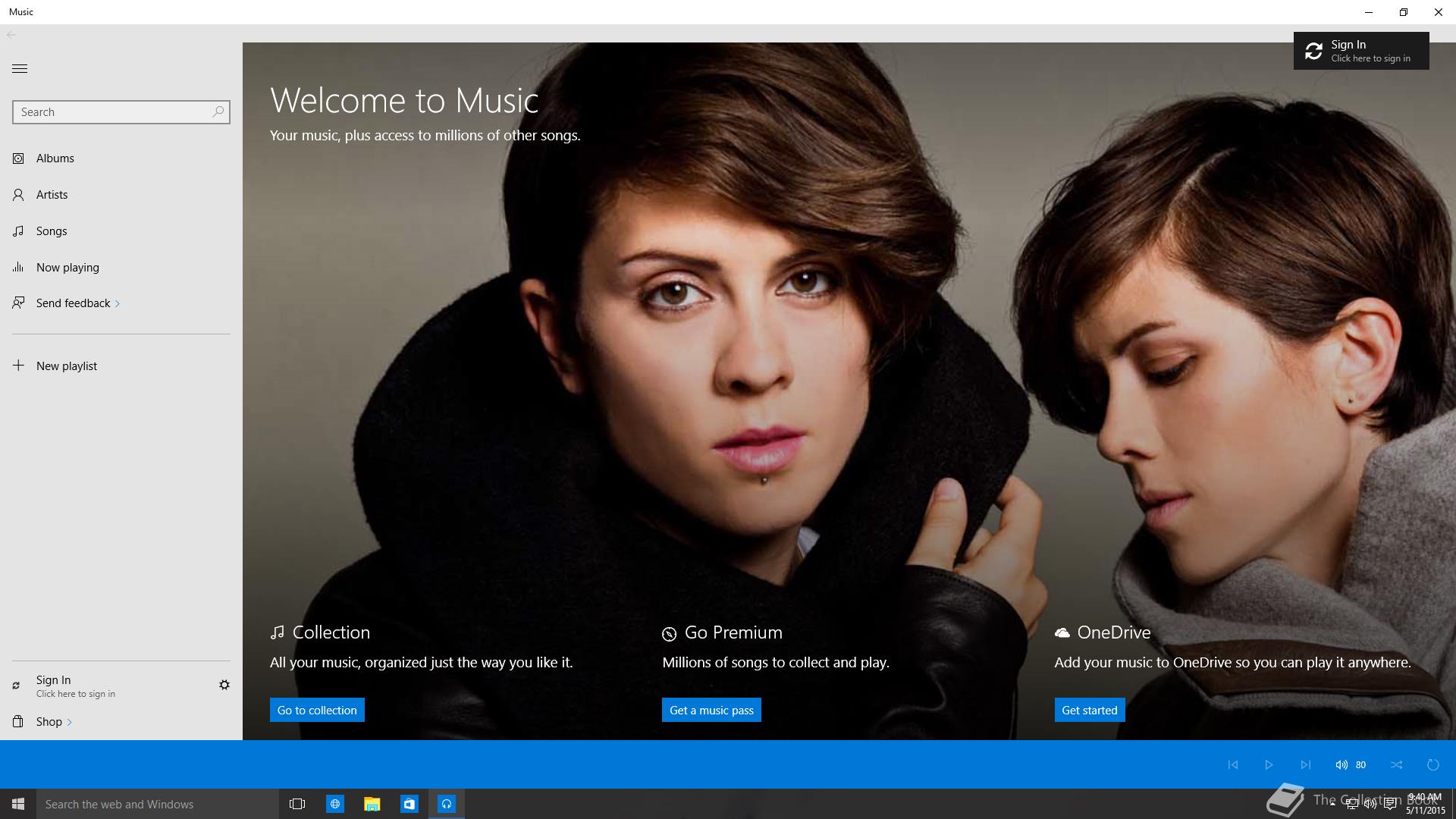1456x819 pixels.
Task: Click Sign In in the sidebar
Action: click(76, 686)
